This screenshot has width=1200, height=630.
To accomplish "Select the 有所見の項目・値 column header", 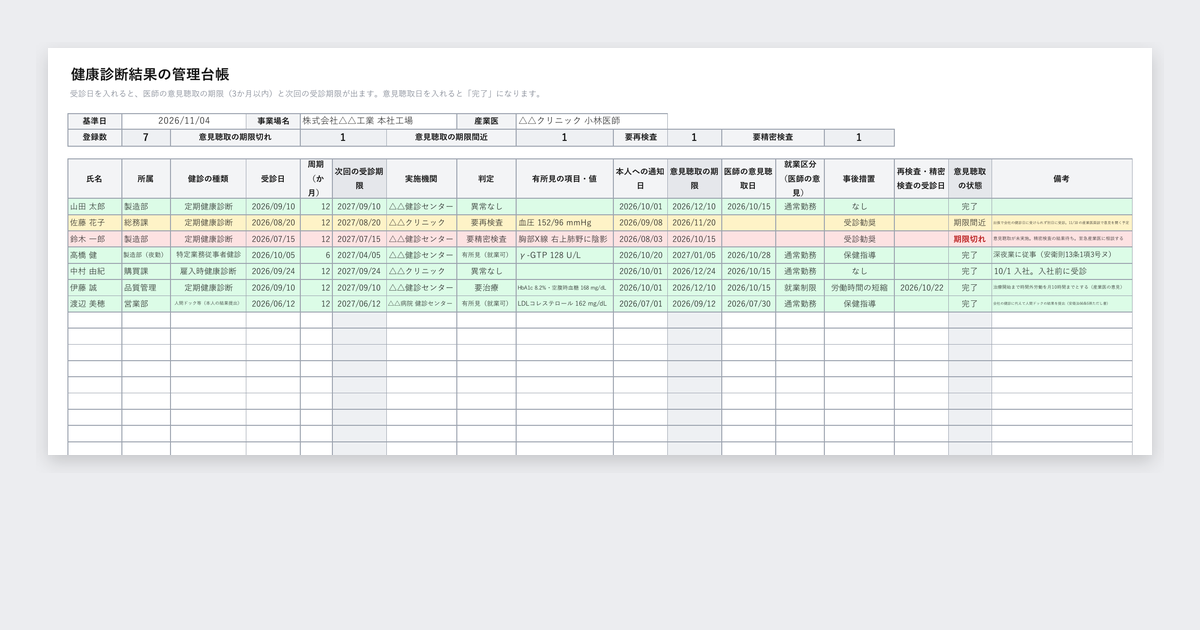I will [565, 179].
